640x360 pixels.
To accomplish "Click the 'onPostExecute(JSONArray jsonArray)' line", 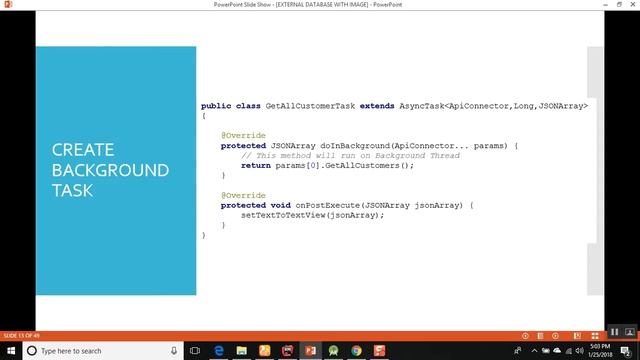I will click(347, 205).
